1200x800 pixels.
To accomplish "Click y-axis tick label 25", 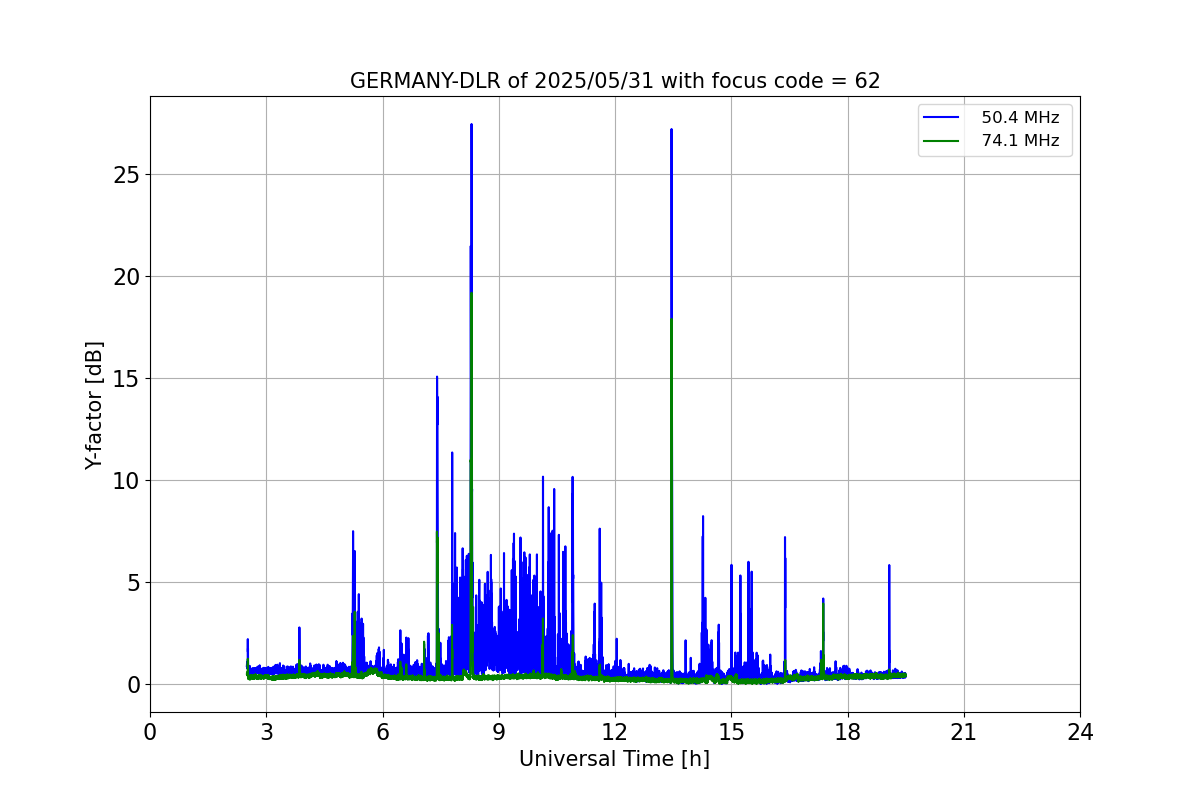I will click(x=128, y=175).
